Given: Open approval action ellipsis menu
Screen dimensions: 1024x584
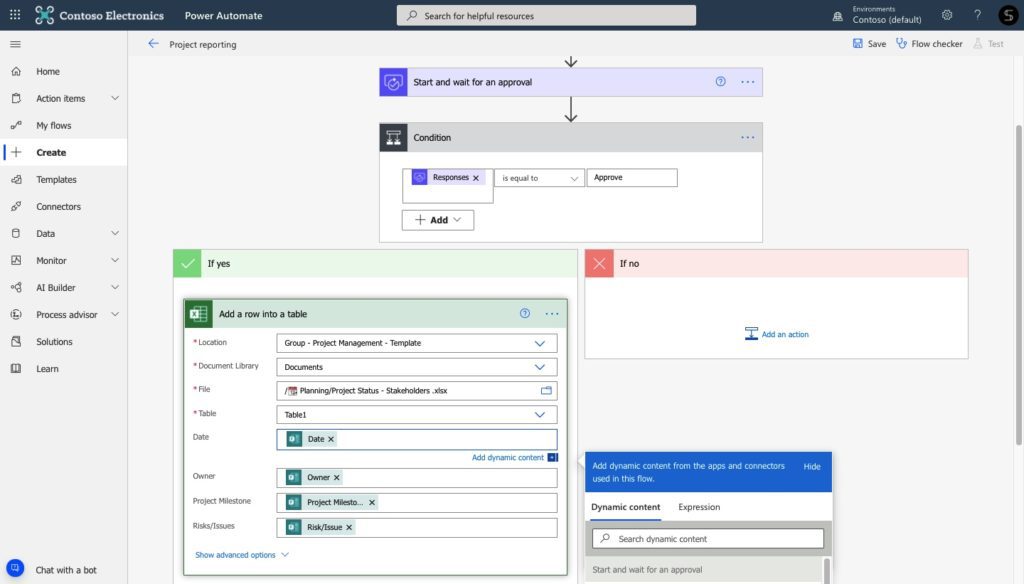Looking at the screenshot, I should click(748, 82).
